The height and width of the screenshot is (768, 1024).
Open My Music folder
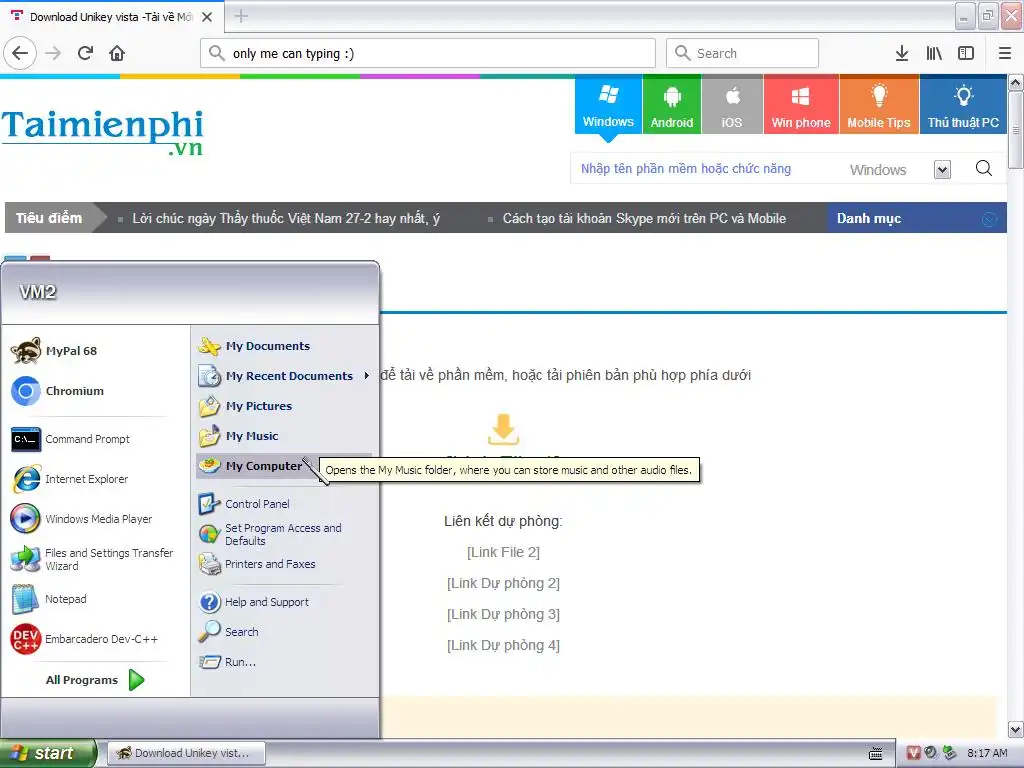[284, 436]
